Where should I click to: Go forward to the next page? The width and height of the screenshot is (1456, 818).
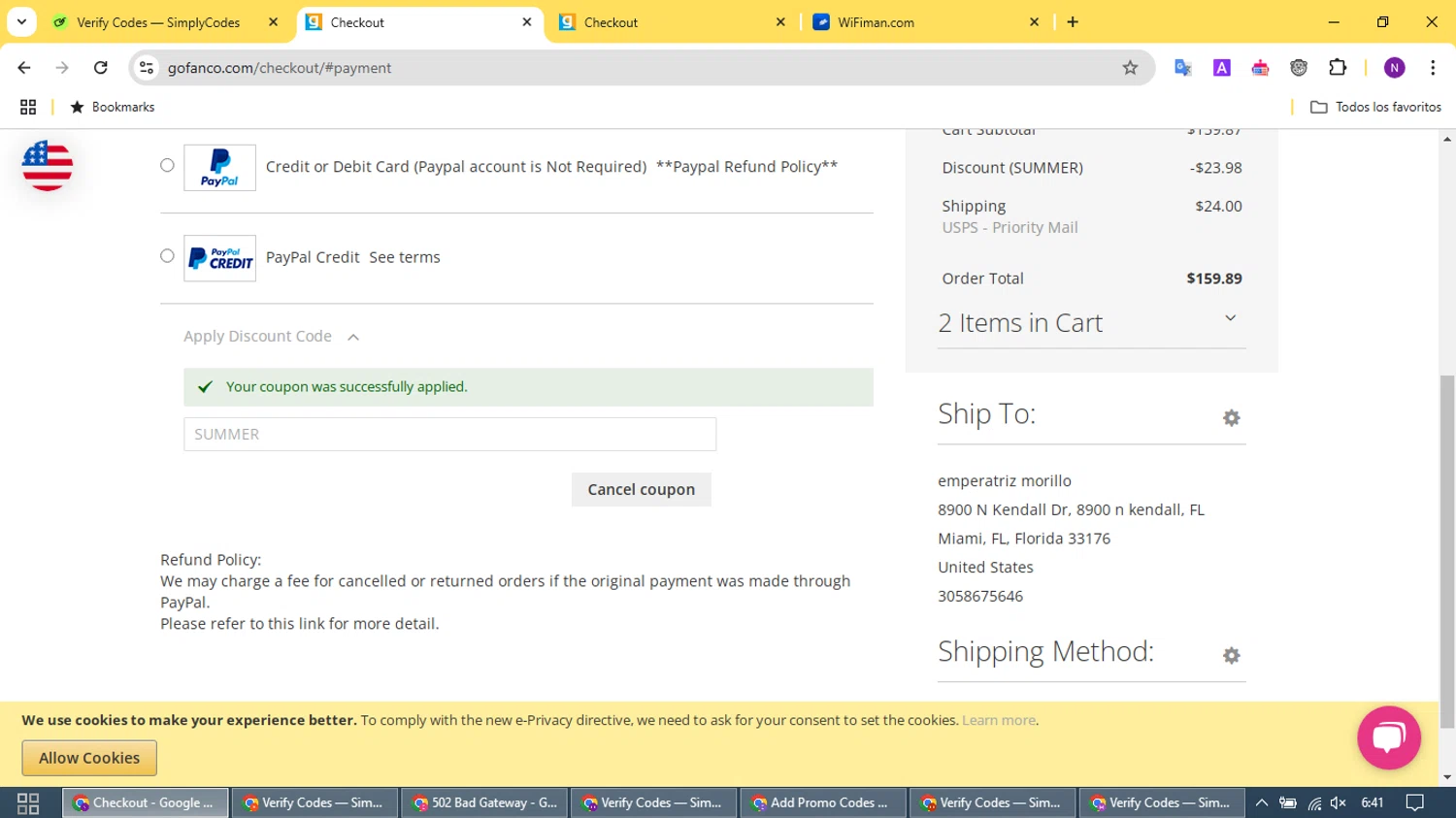tap(62, 68)
